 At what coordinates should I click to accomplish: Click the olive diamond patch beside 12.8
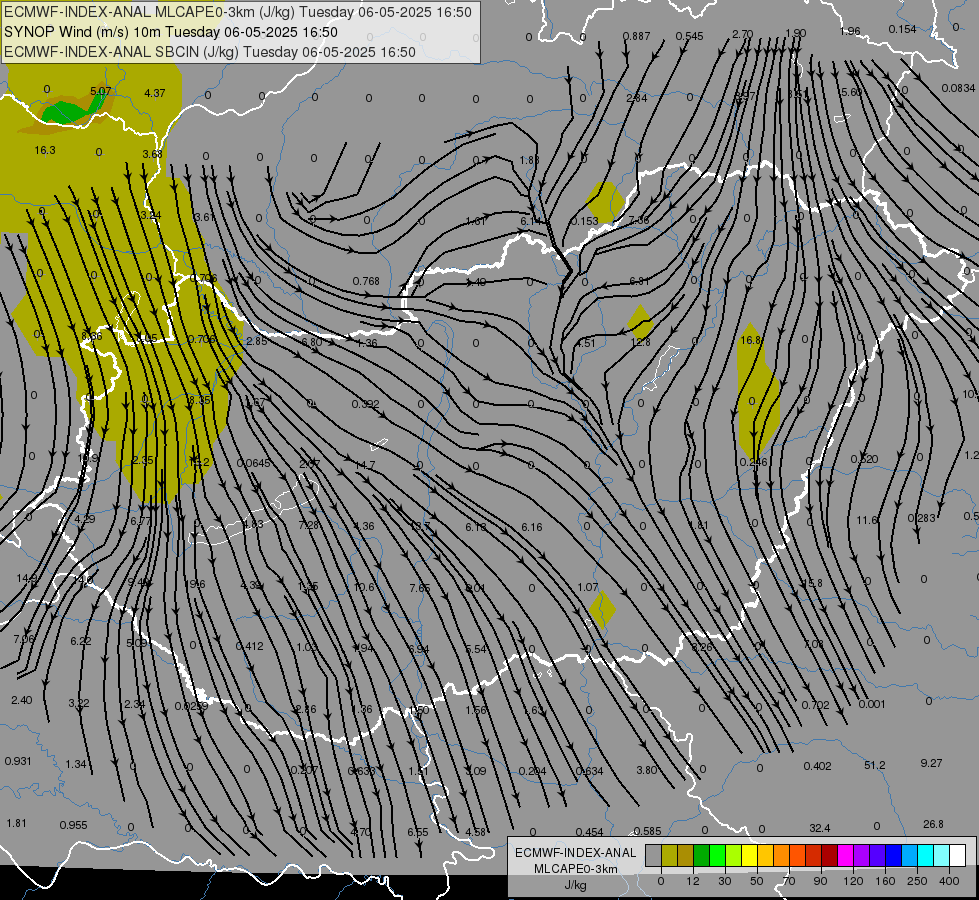click(x=640, y=322)
